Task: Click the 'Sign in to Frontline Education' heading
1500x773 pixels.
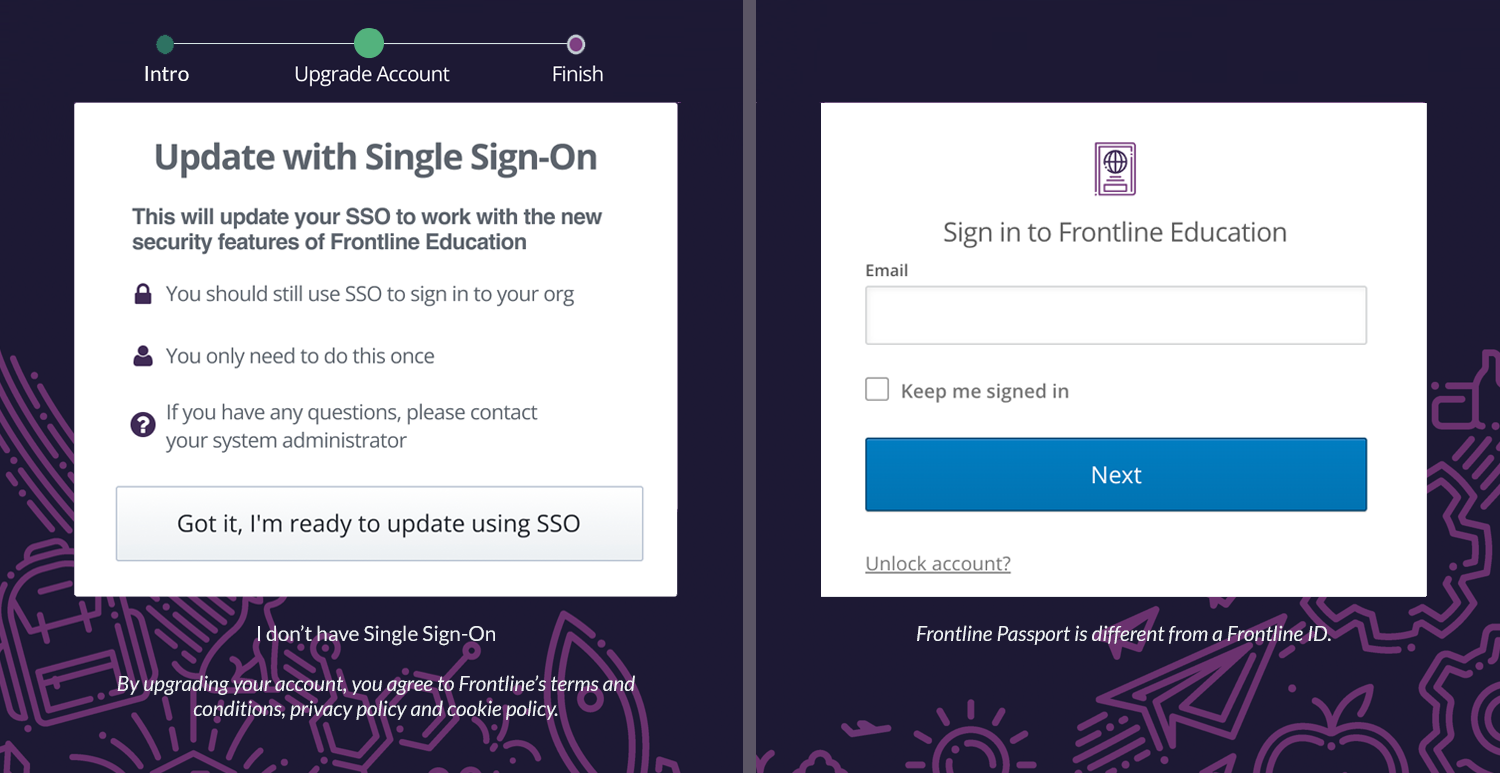Action: [x=1115, y=232]
